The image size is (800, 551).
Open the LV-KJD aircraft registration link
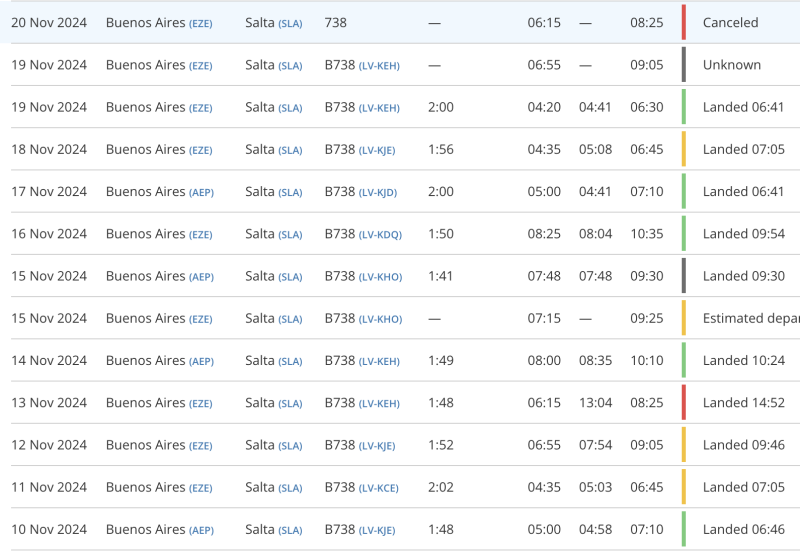click(378, 192)
